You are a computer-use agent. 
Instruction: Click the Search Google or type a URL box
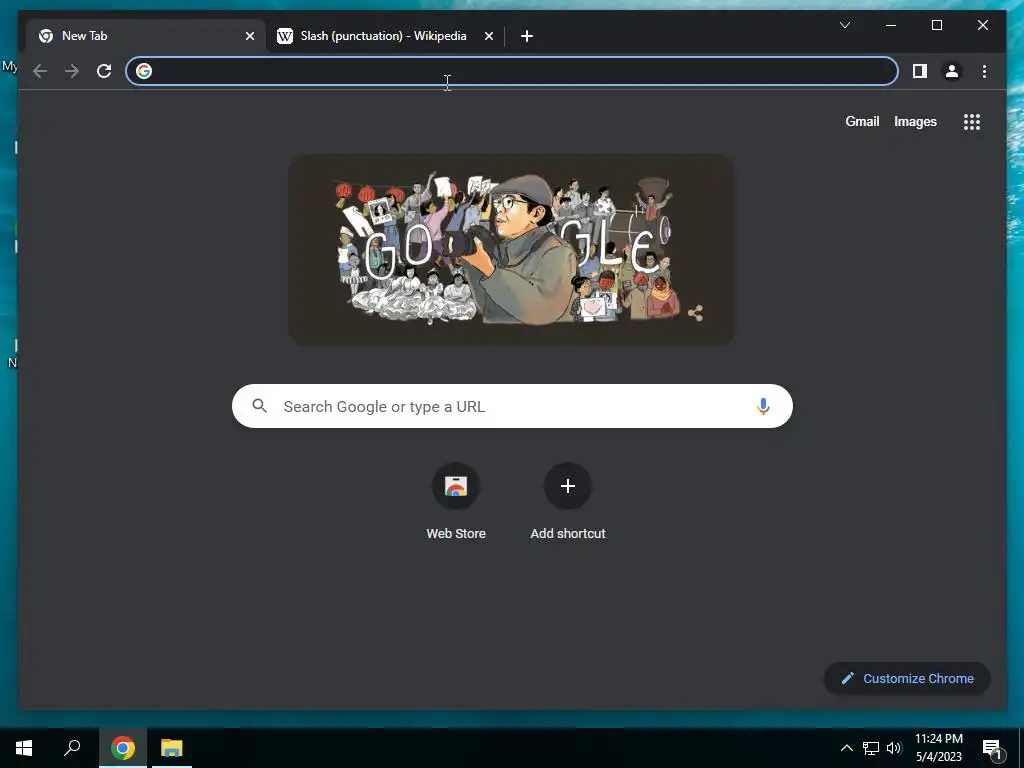tap(512, 406)
